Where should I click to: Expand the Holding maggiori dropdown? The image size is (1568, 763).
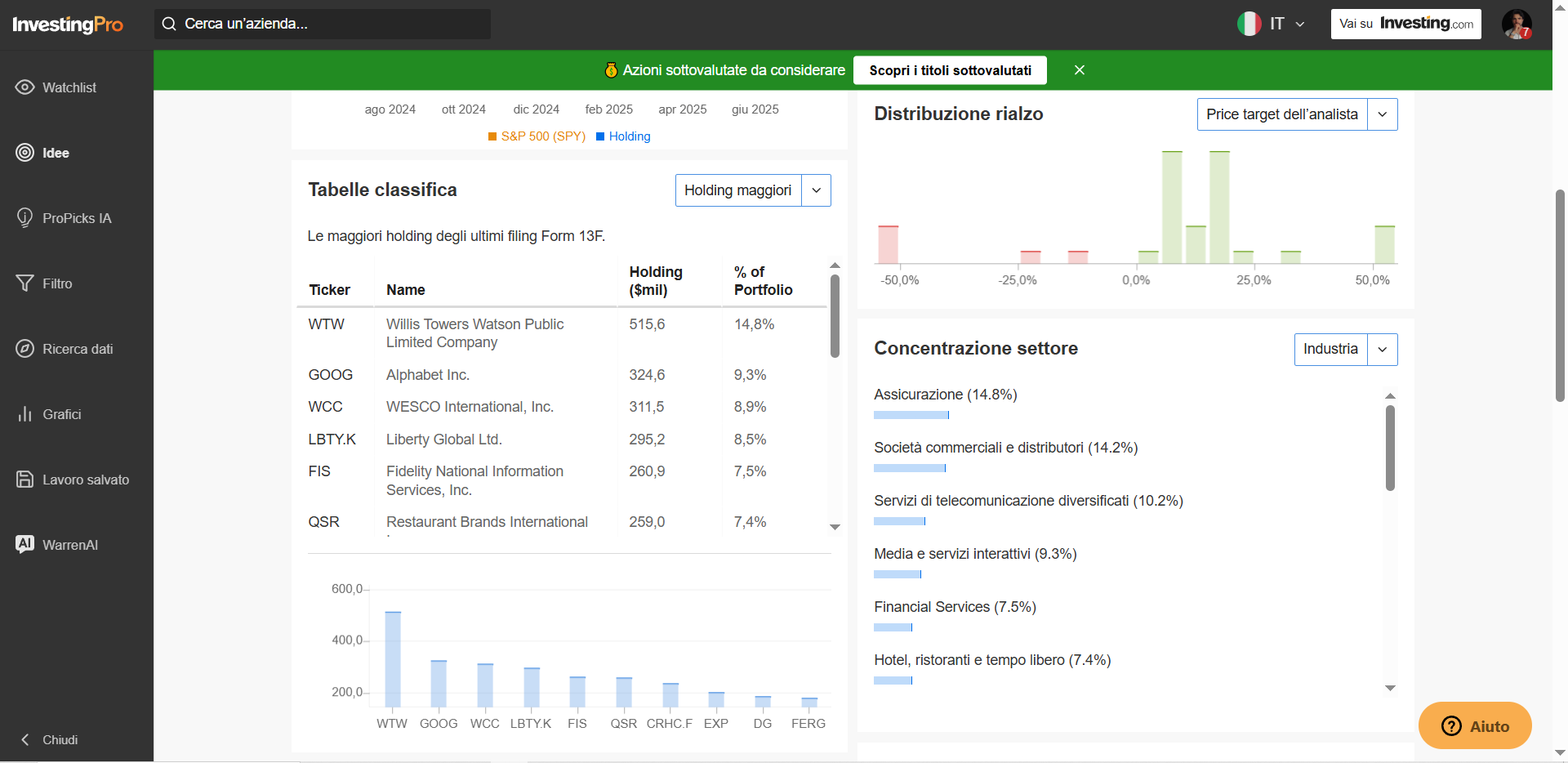(x=753, y=190)
